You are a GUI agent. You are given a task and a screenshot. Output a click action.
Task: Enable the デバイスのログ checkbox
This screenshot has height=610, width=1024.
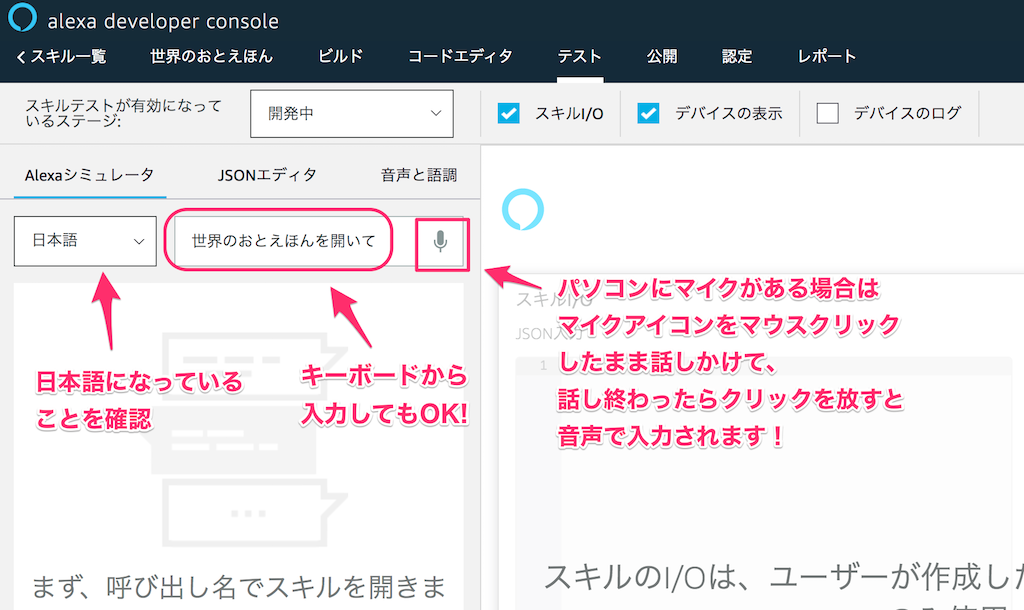[x=827, y=113]
